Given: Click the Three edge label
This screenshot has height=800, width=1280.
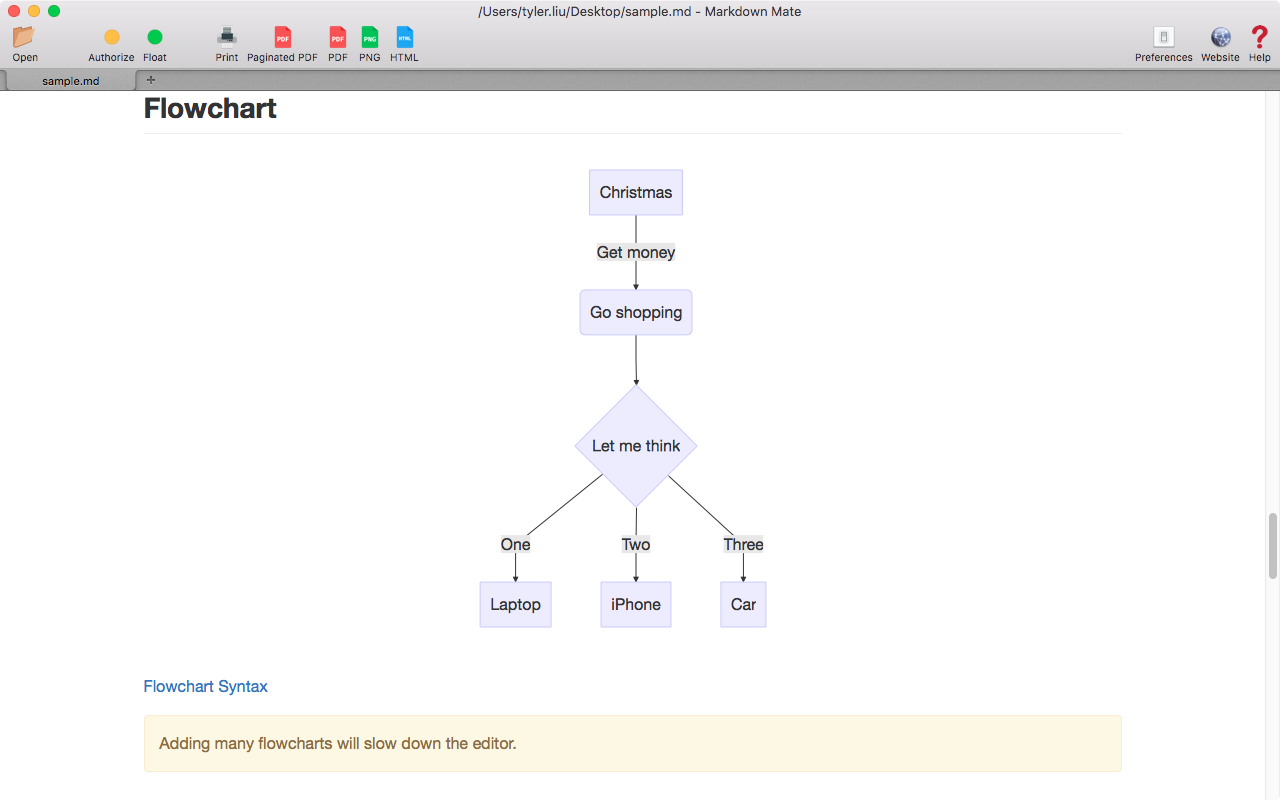Looking at the screenshot, I should [x=743, y=544].
